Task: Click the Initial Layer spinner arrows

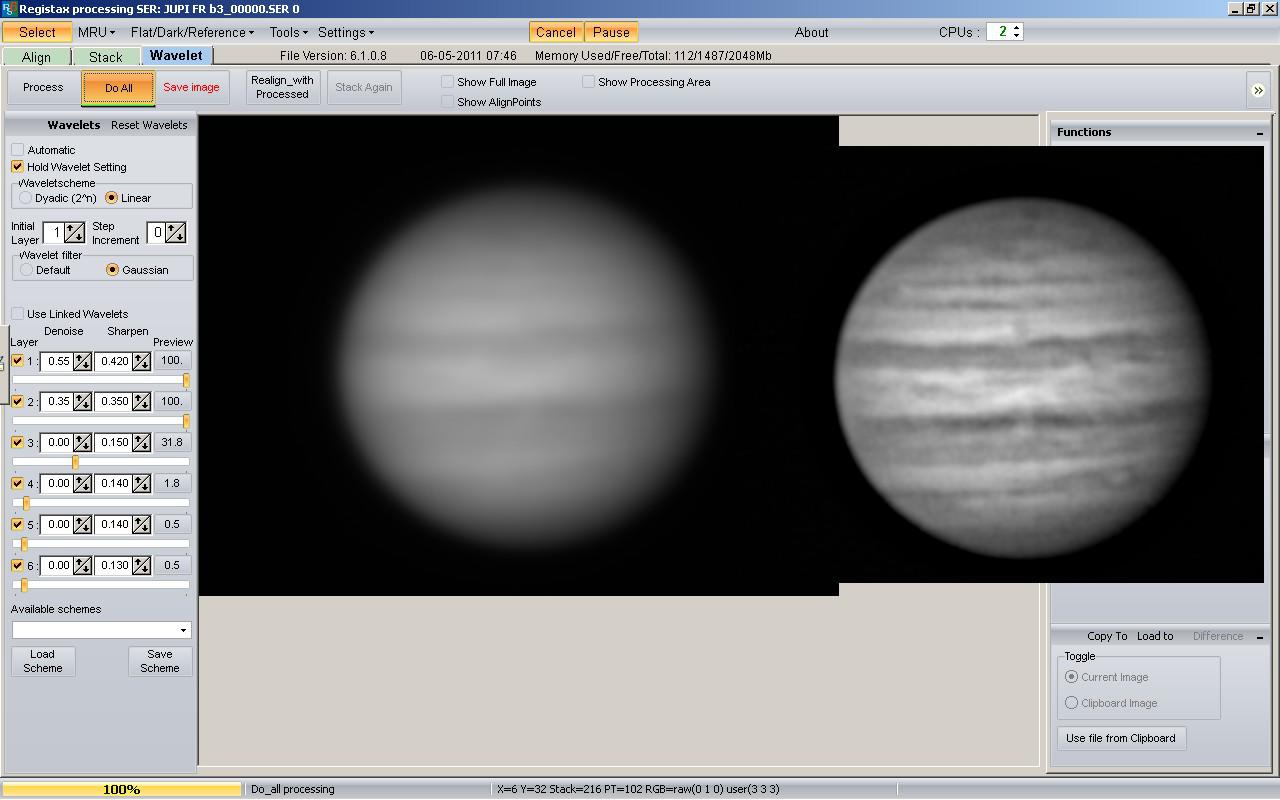Action: coord(75,232)
